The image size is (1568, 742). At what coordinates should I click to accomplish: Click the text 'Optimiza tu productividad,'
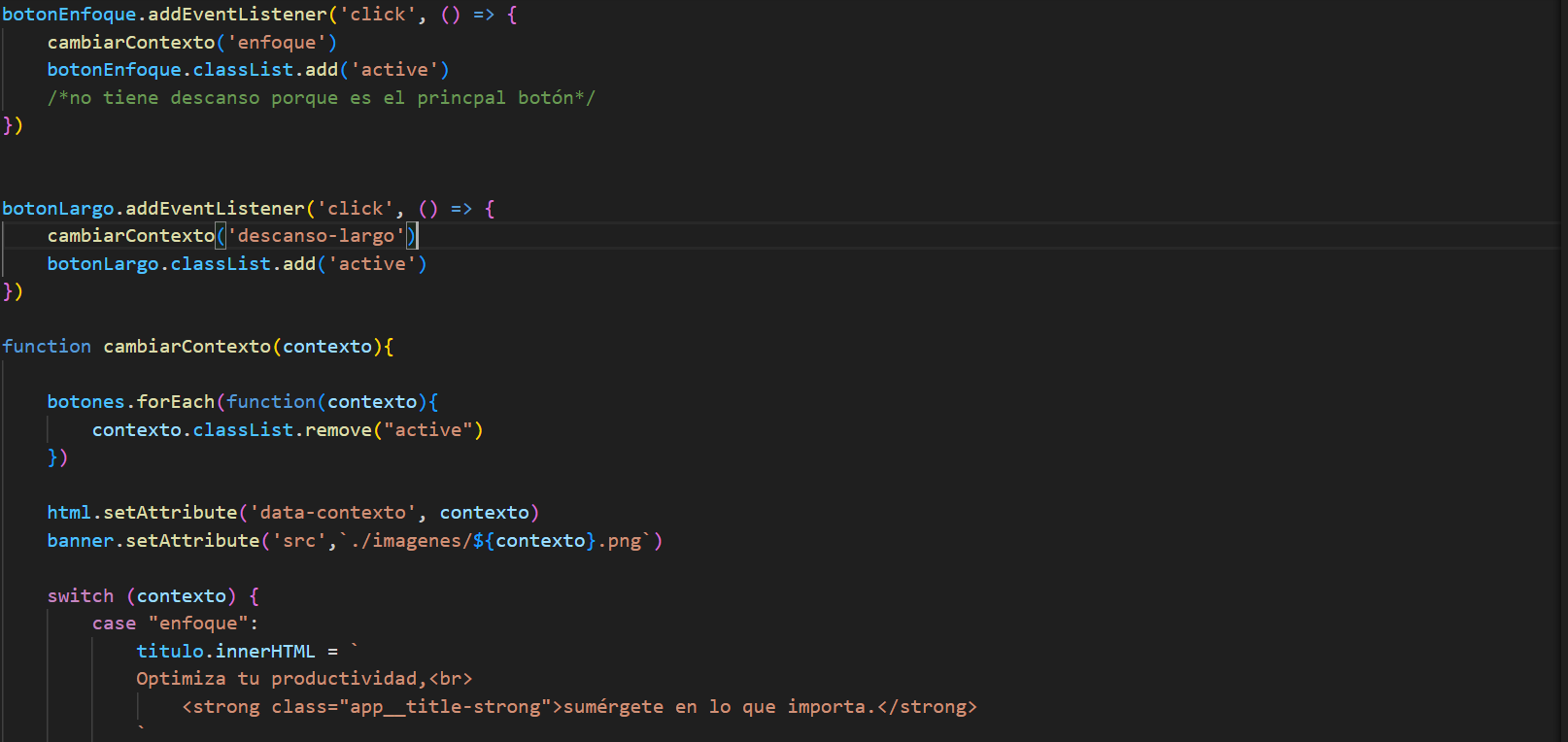coord(282,679)
